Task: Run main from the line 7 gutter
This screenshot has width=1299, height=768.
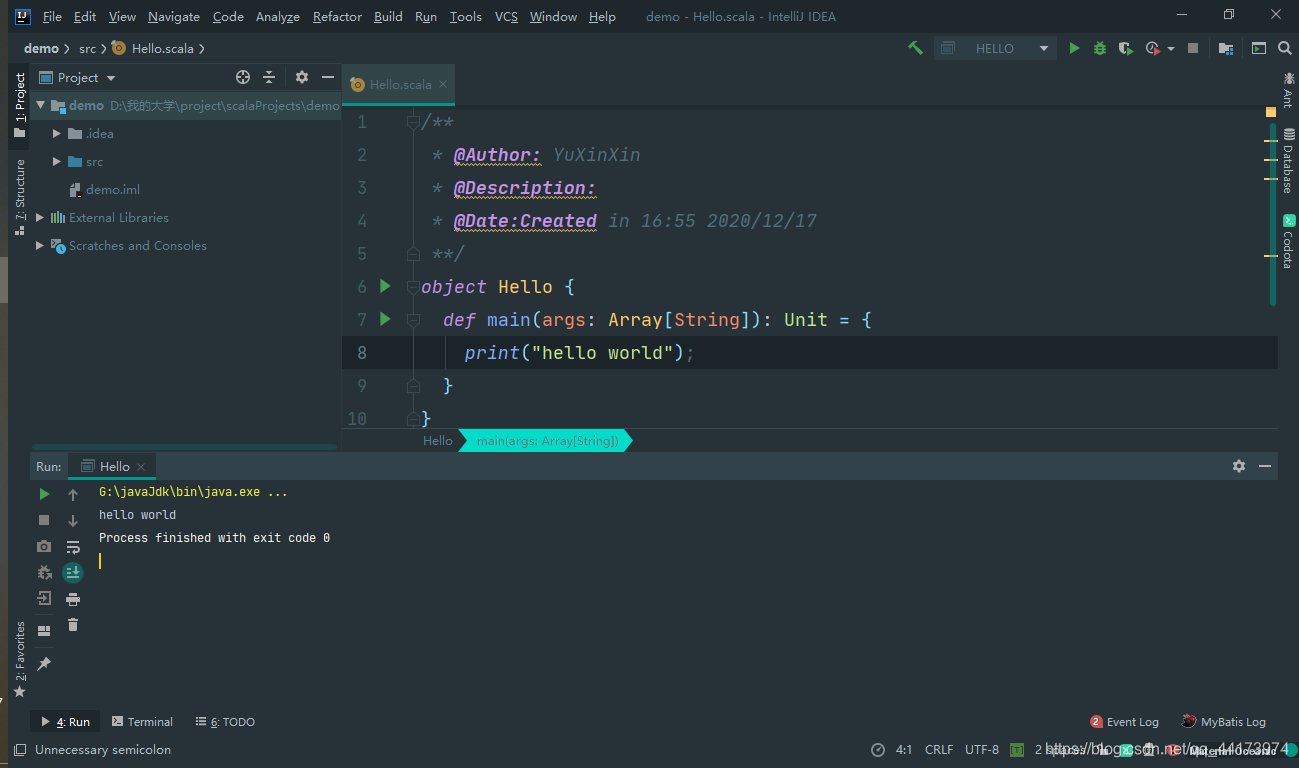Action: (x=385, y=319)
